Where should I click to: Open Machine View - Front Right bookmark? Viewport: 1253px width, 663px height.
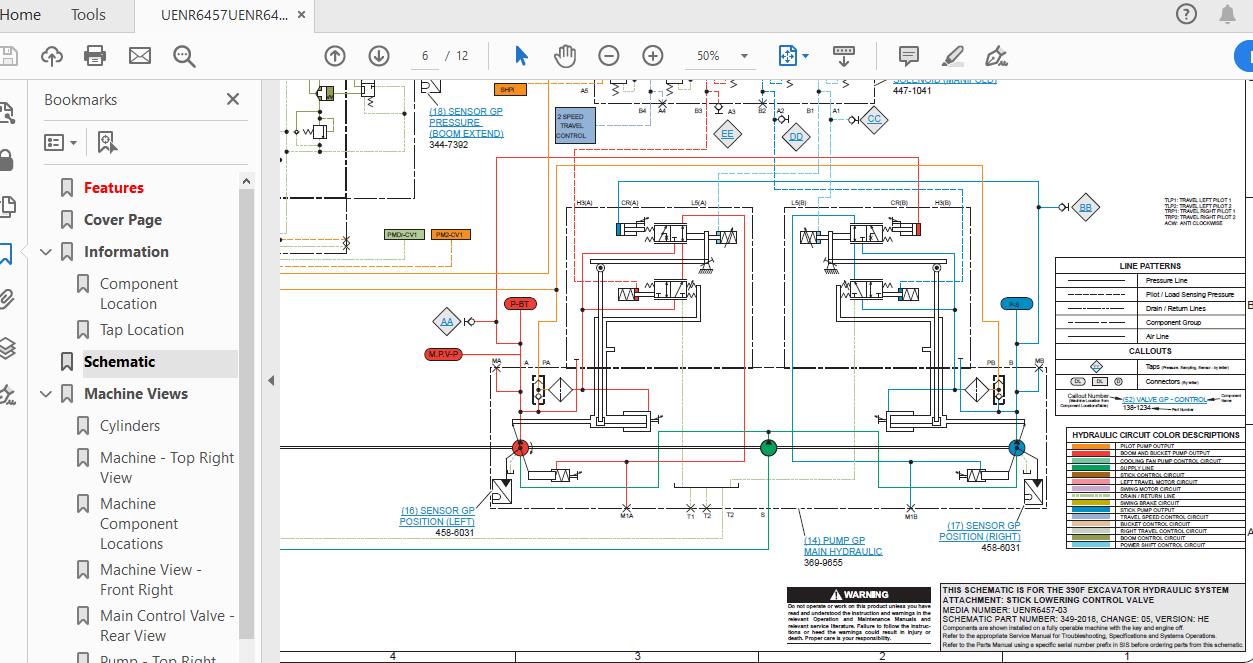tap(151, 580)
